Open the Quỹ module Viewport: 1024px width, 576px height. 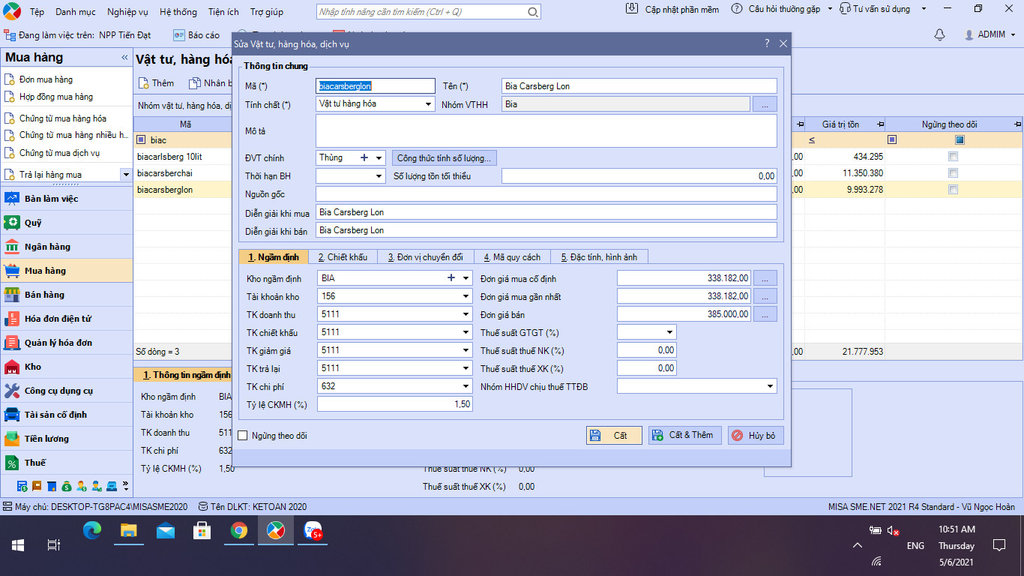click(66, 223)
